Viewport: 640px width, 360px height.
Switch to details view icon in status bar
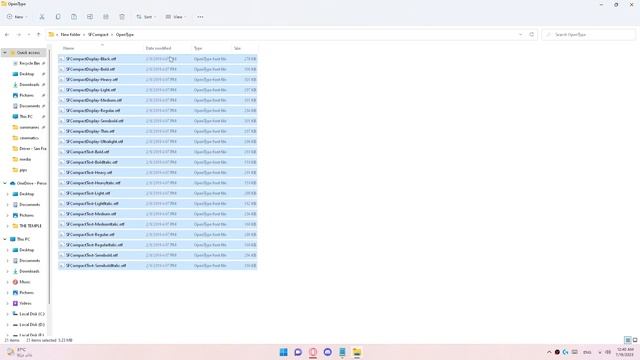[628, 340]
